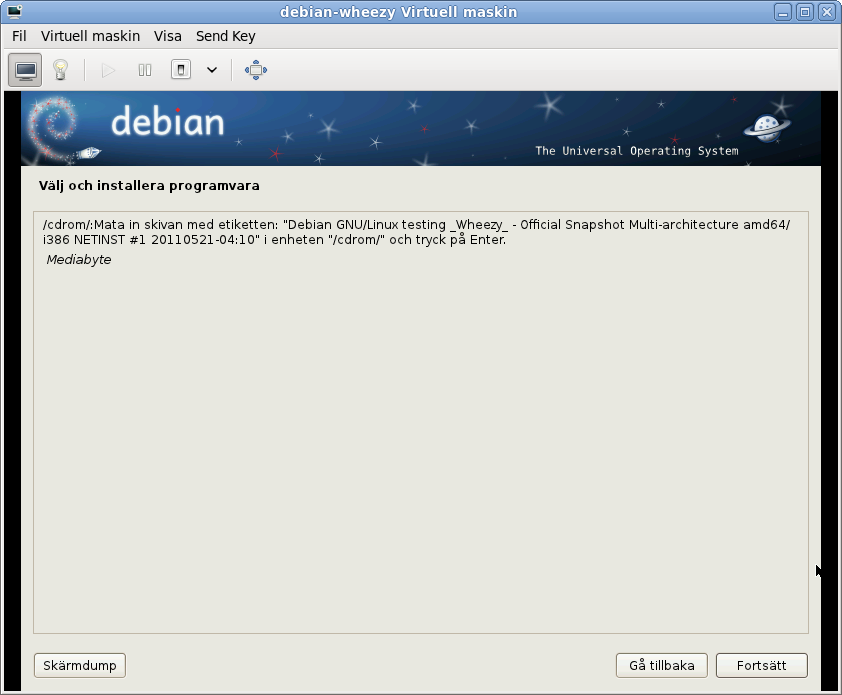Pause the virtual machine
The width and height of the screenshot is (842, 695).
coord(144,70)
